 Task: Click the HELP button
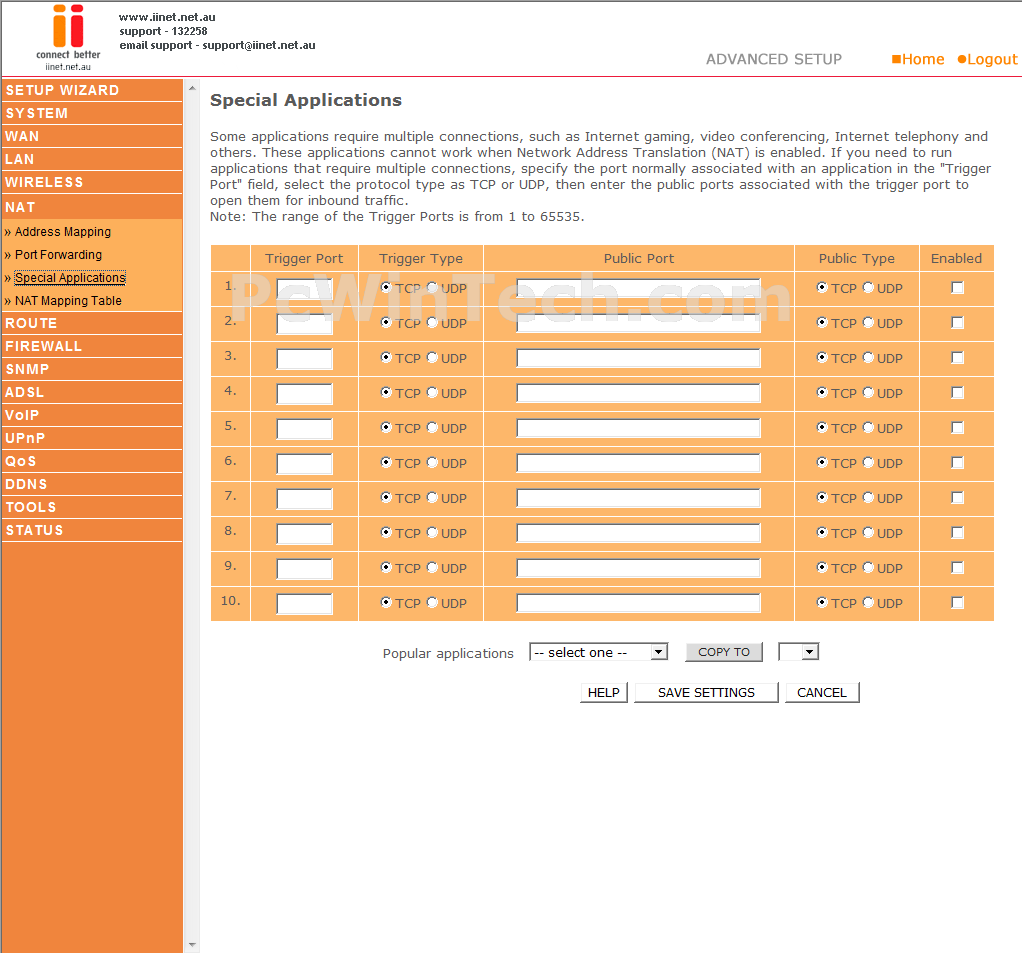(x=604, y=692)
